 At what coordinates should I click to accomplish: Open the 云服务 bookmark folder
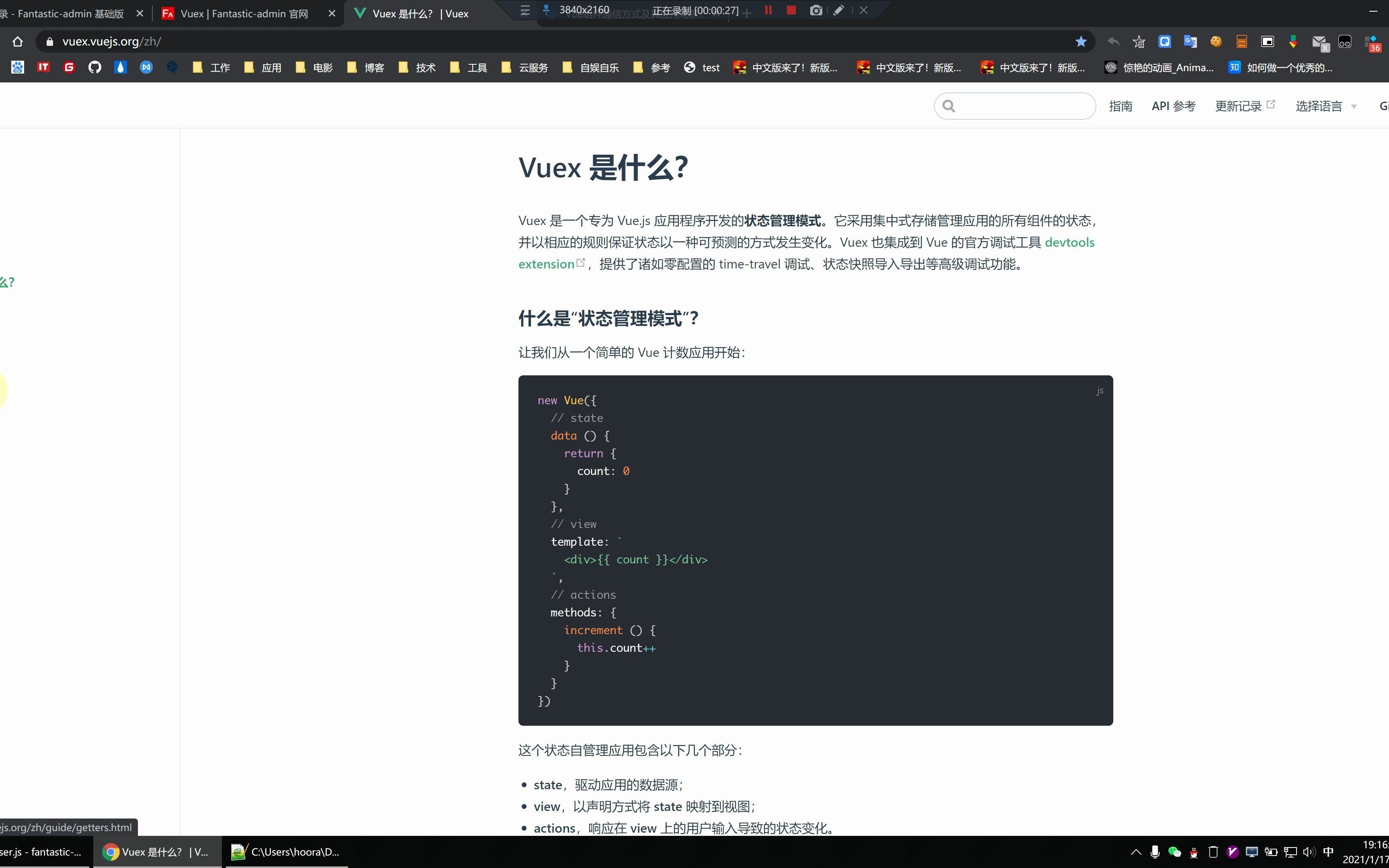(x=524, y=67)
